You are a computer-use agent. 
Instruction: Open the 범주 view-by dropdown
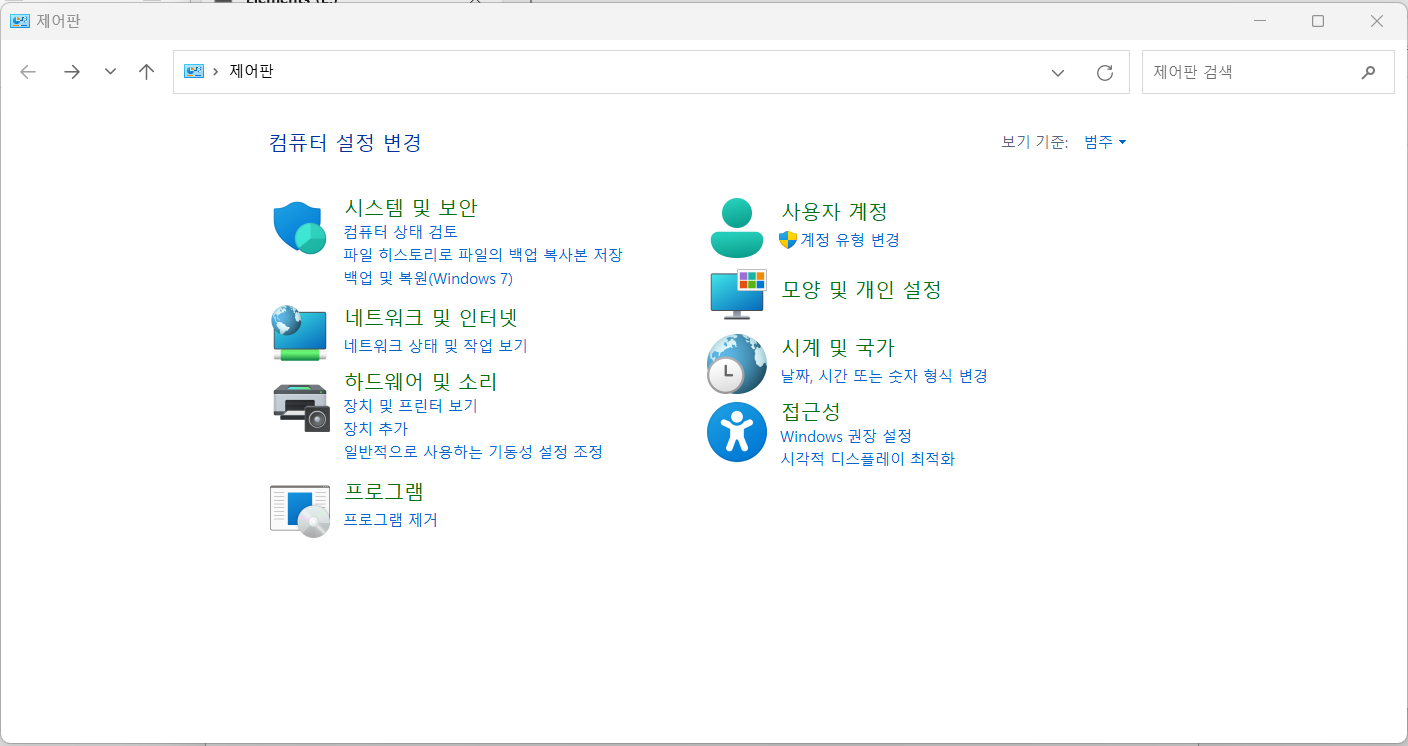tap(1105, 142)
